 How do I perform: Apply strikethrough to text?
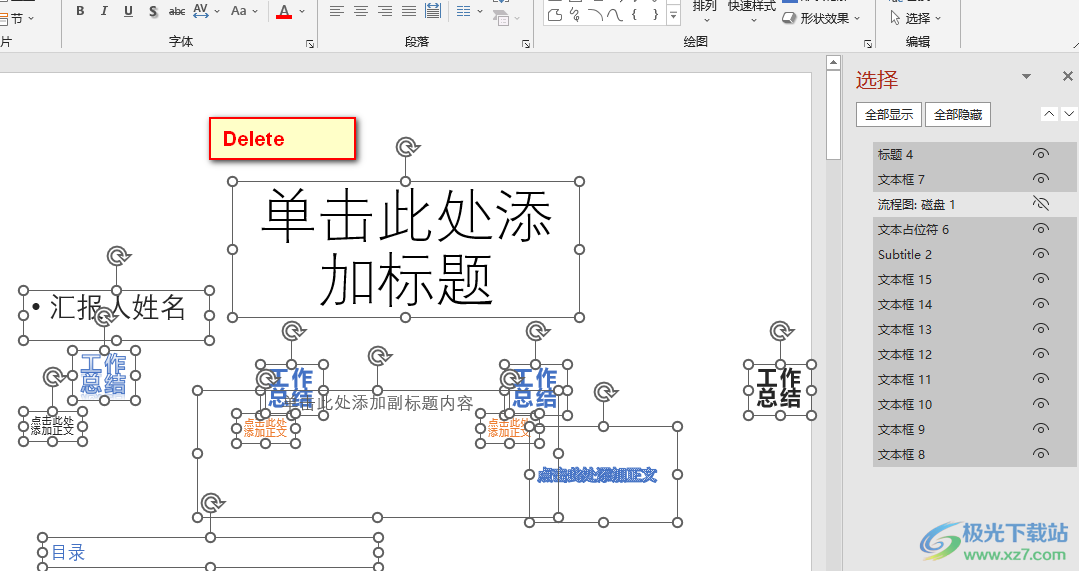click(177, 12)
